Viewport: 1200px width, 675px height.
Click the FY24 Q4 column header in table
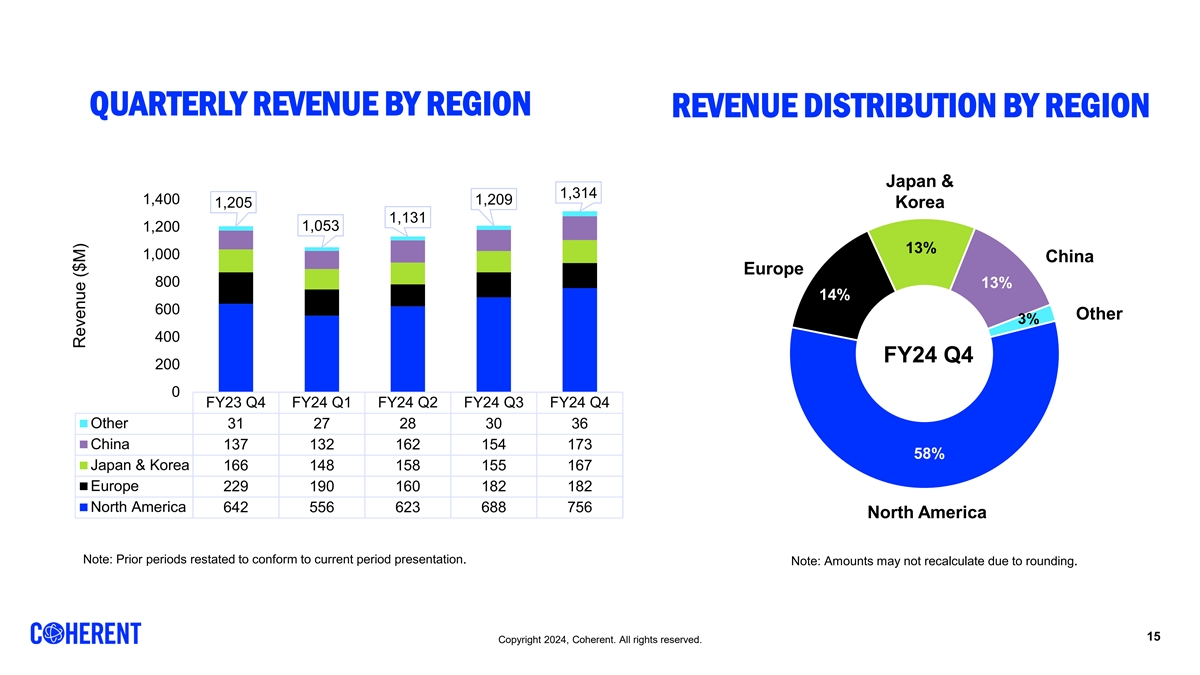pyautogui.click(x=579, y=402)
